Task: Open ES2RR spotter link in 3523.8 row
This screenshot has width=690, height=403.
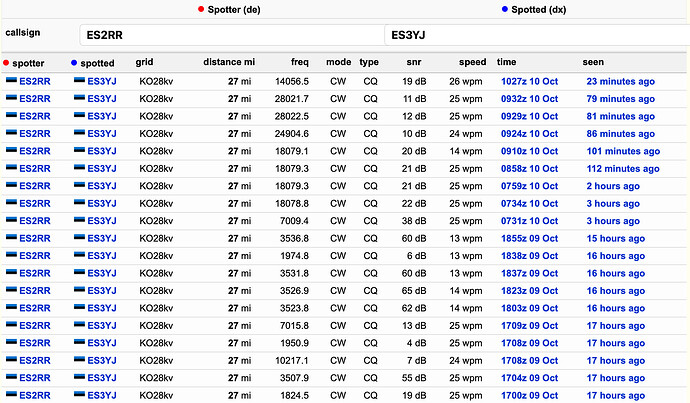Action: point(35,308)
